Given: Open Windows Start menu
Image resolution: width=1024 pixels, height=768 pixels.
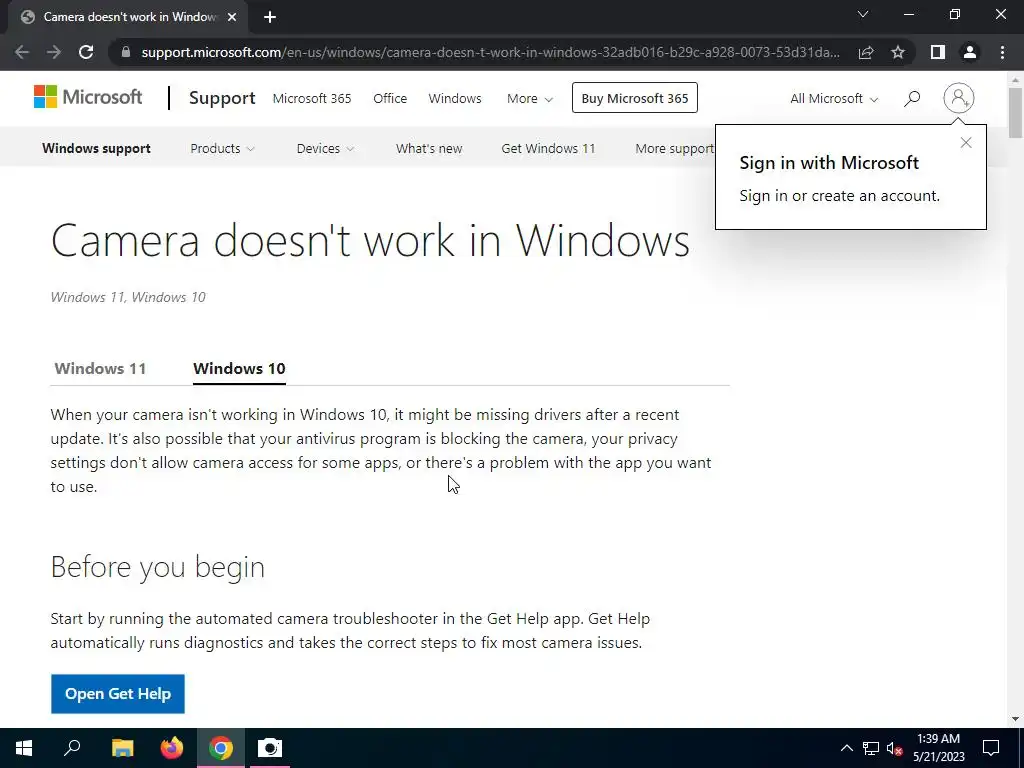Looking at the screenshot, I should 24,748.
